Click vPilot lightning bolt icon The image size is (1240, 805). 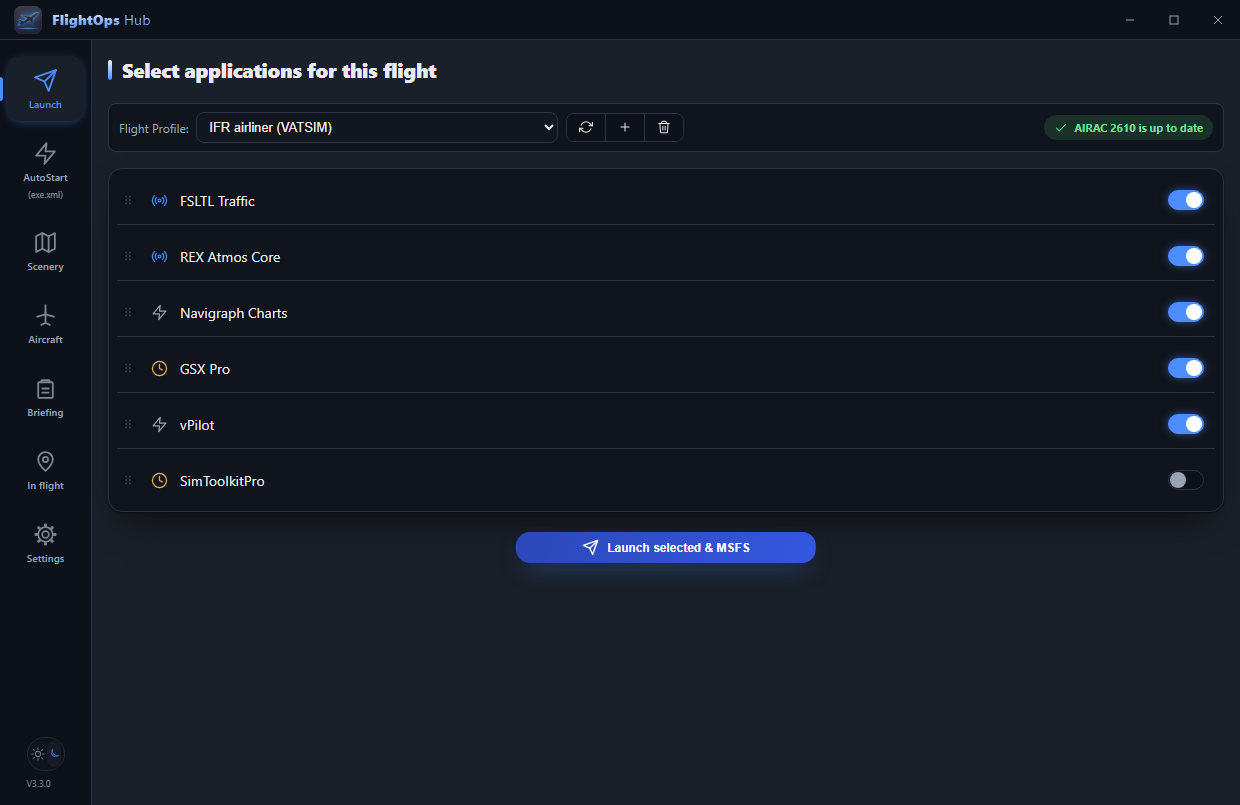pyautogui.click(x=159, y=425)
